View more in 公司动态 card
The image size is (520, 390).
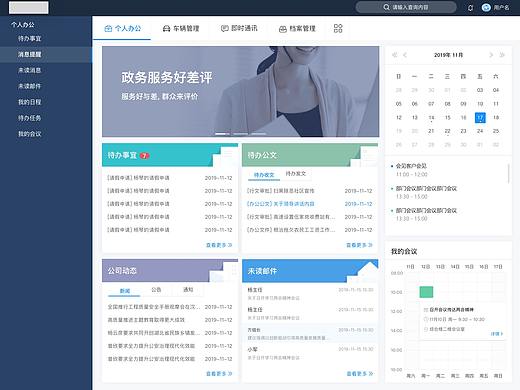(x=219, y=374)
